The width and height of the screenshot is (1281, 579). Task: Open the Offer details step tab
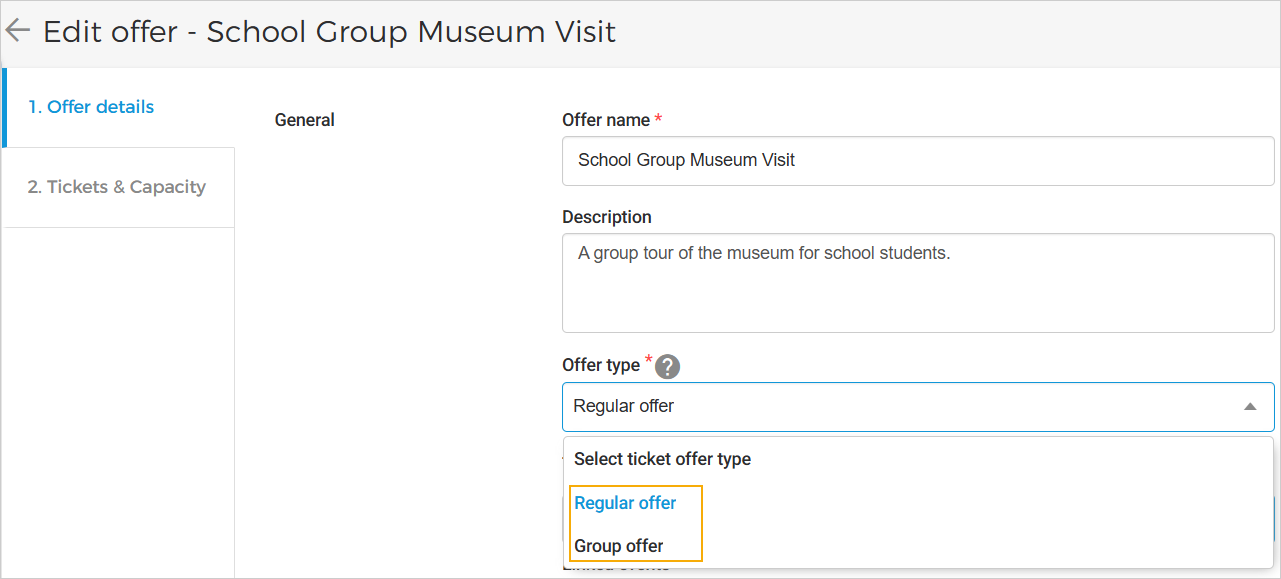coord(91,107)
